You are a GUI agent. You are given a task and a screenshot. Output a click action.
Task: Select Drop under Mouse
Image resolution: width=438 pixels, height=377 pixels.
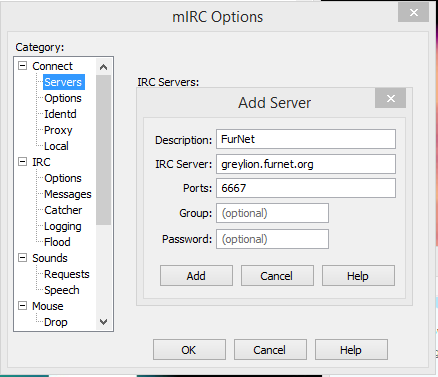pos(56,322)
